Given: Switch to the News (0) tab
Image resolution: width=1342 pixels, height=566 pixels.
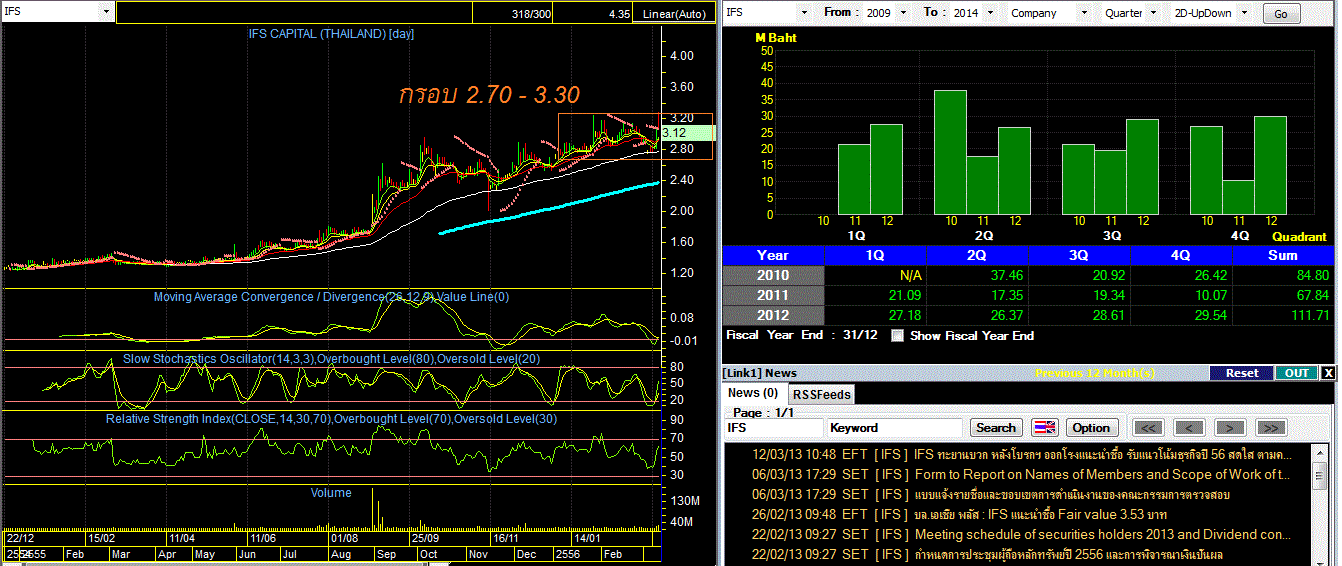Looking at the screenshot, I should click(x=753, y=394).
